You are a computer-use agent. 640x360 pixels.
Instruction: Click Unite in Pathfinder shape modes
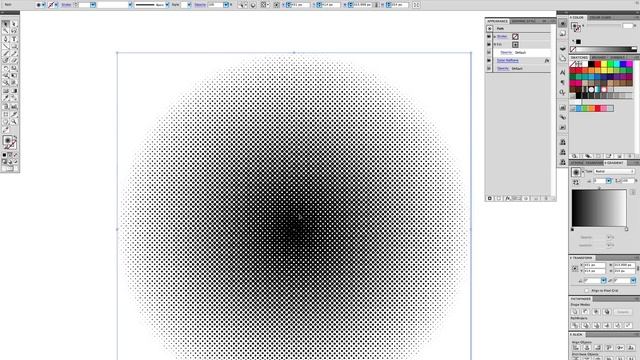click(x=576, y=312)
